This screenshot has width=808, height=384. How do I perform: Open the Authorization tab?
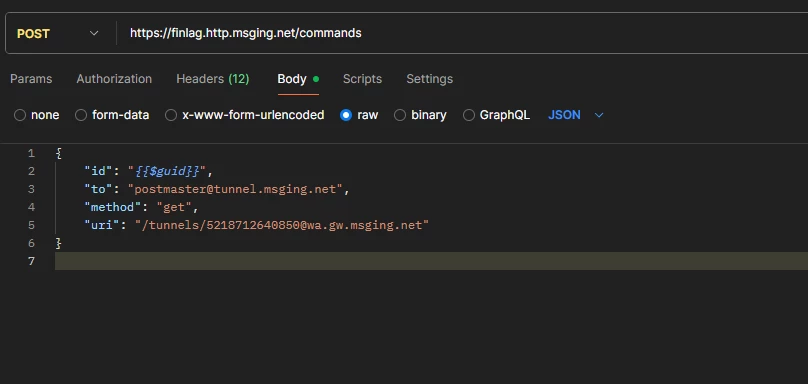114,79
